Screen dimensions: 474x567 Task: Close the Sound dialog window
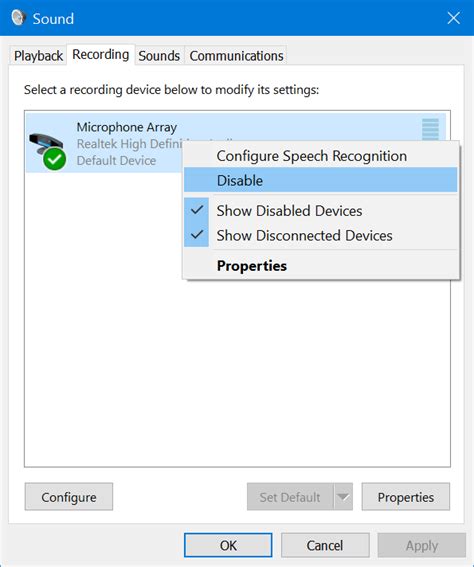click(453, 18)
